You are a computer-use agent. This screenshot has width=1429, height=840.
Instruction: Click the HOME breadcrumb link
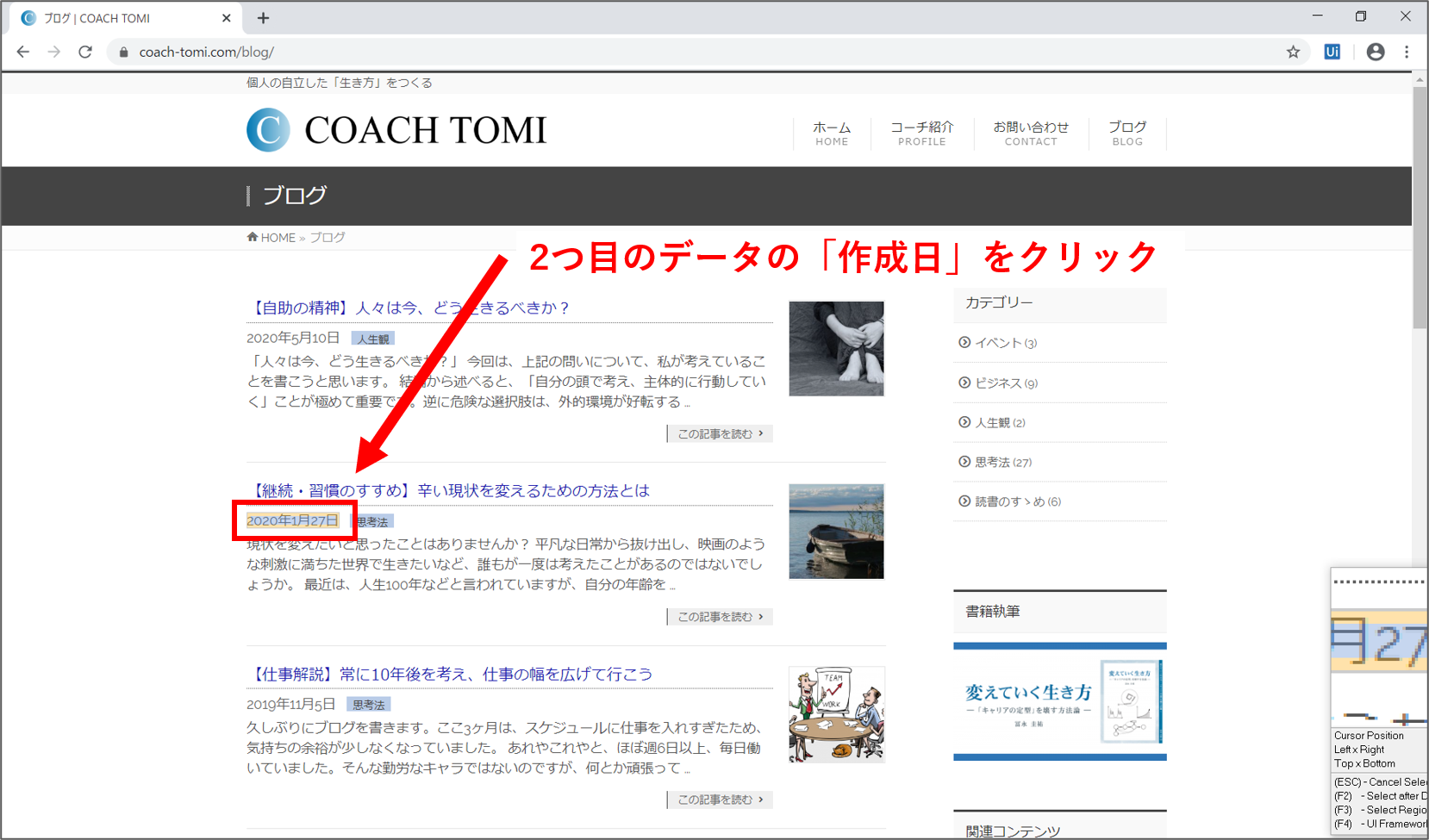click(278, 238)
